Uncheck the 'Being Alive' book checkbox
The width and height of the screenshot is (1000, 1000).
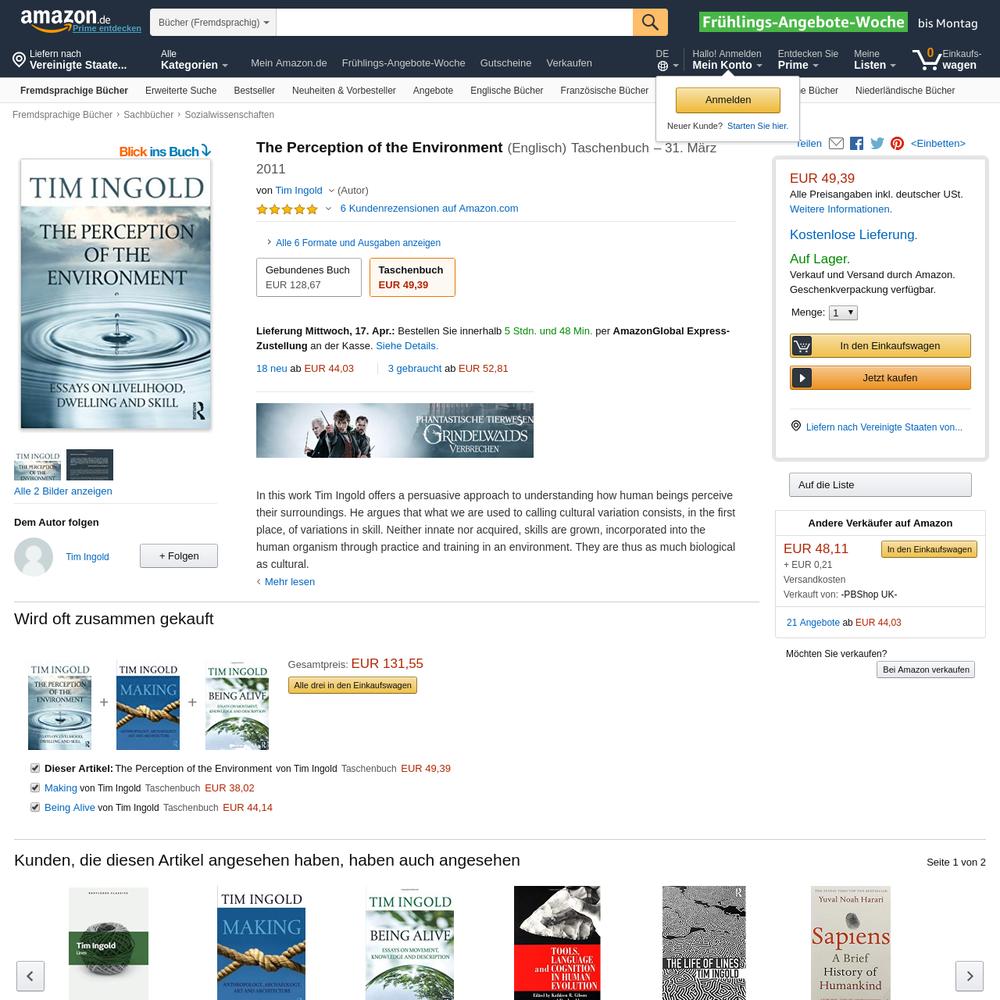(x=35, y=807)
